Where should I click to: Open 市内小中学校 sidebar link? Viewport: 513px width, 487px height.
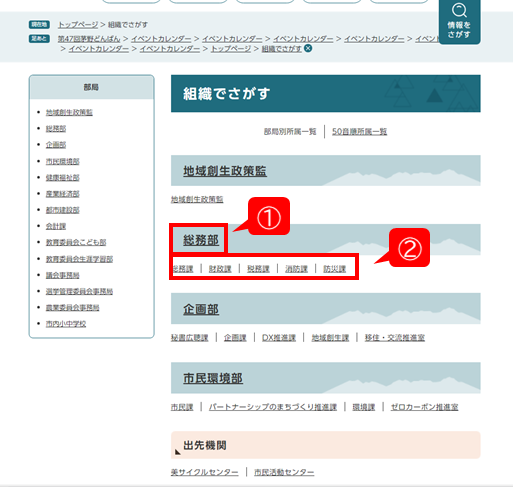point(66,324)
